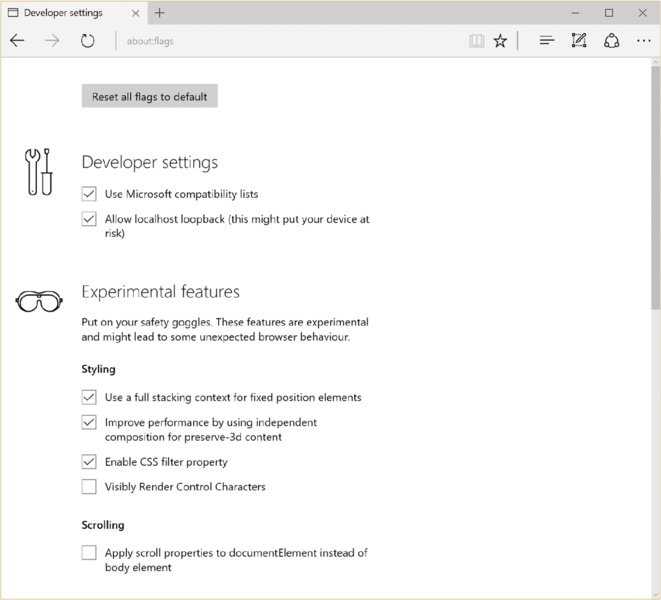661x600 pixels.
Task: Disable Enable CSS filter property
Action: point(89,462)
